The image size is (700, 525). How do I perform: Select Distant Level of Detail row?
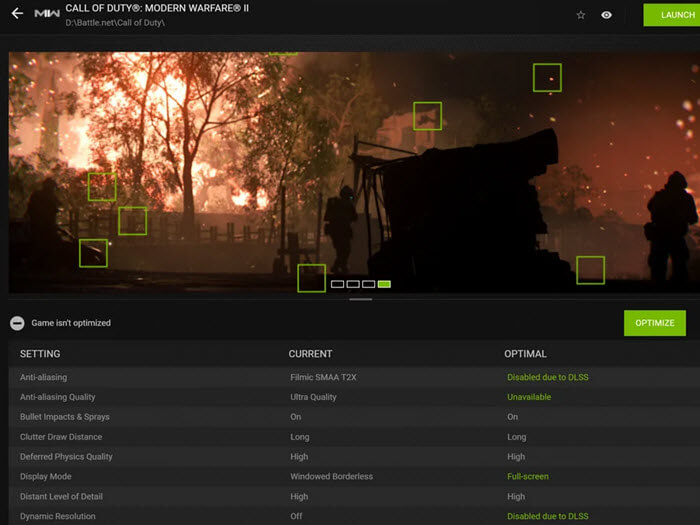(354, 496)
